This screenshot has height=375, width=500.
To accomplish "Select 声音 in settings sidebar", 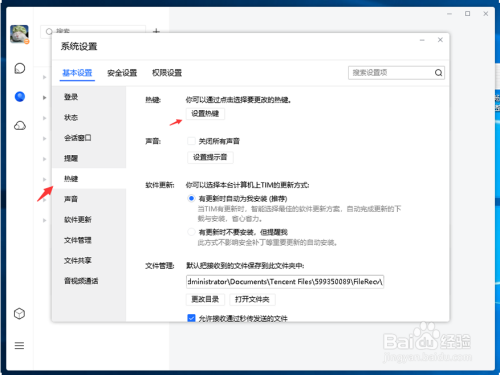I will click(89, 199).
